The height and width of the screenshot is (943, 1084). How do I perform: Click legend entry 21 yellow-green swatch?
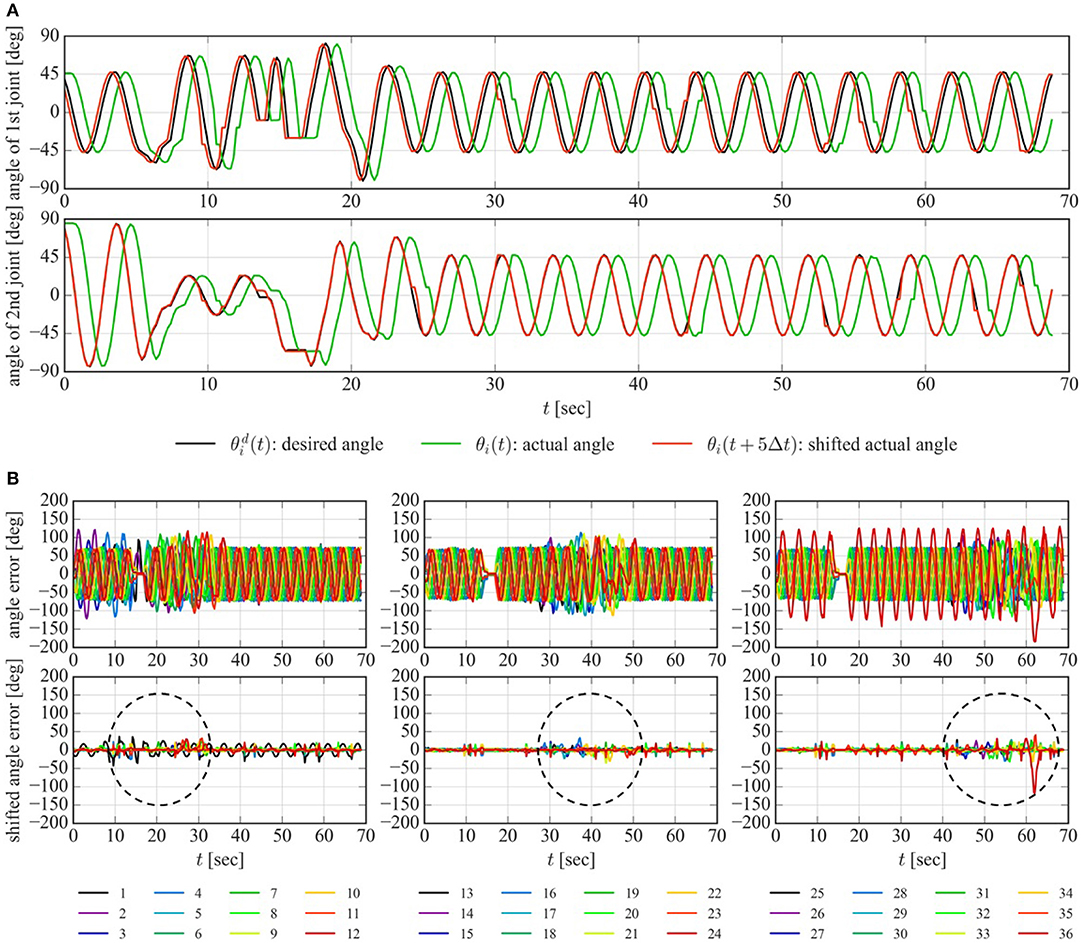599,933
